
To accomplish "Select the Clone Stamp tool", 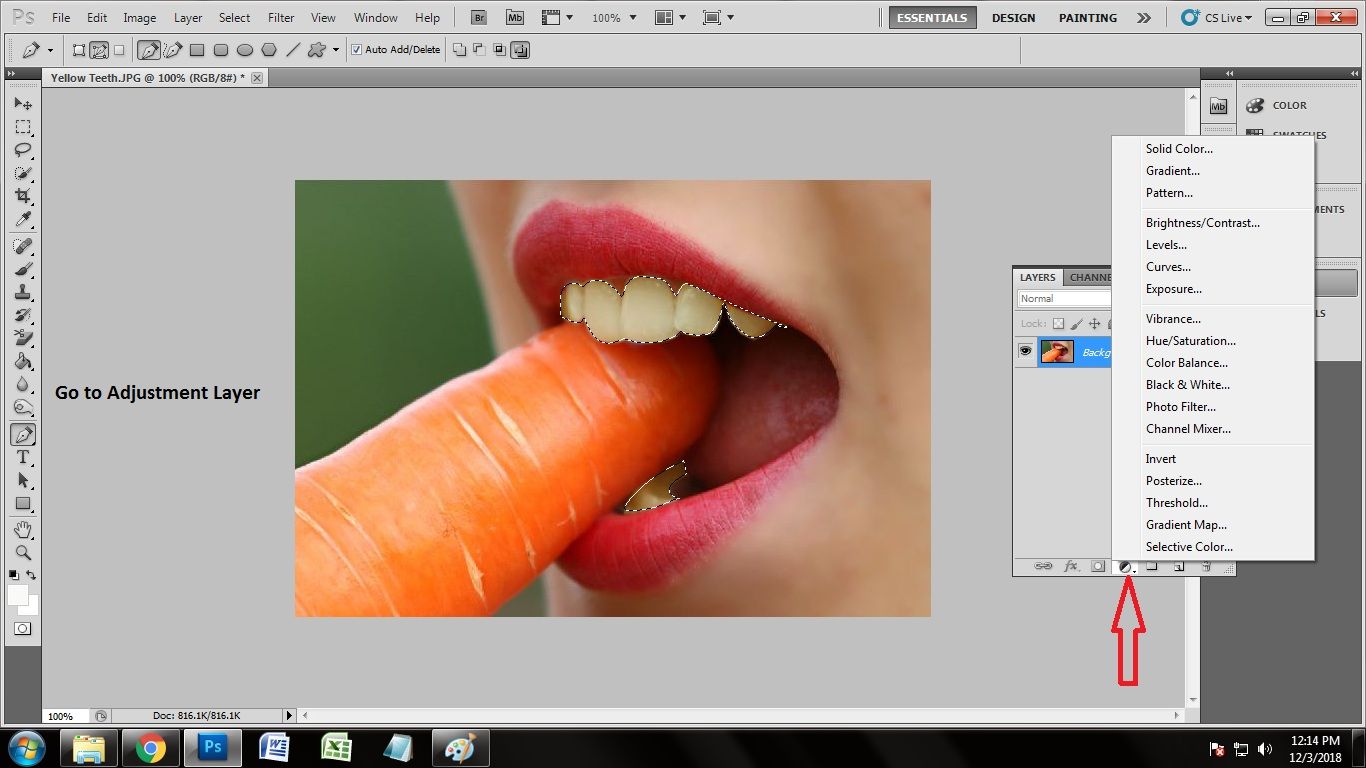I will [22, 292].
